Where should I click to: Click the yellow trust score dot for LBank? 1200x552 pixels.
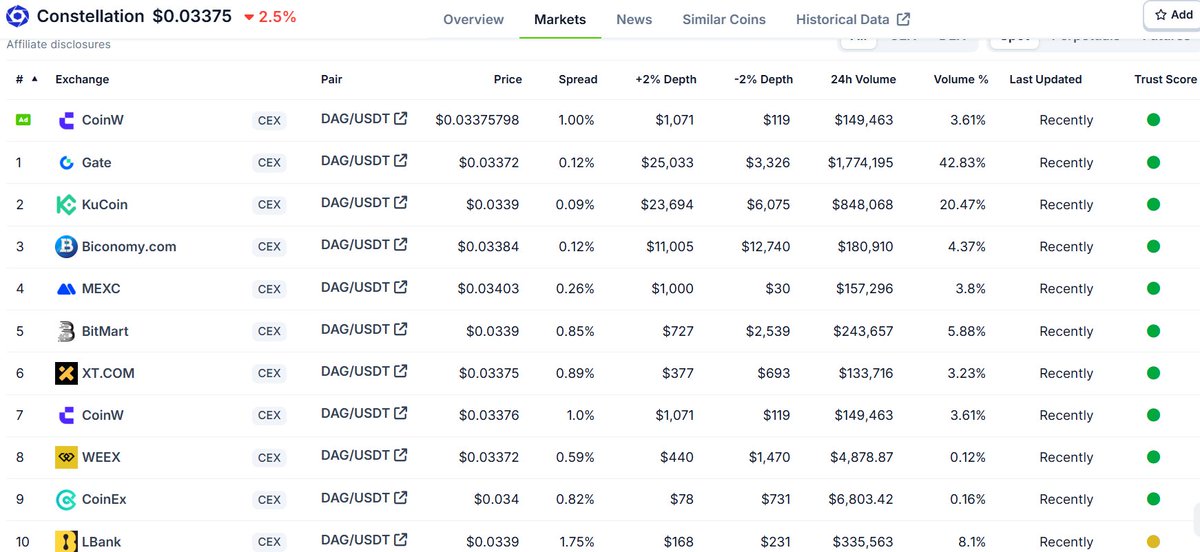pyautogui.click(x=1153, y=541)
